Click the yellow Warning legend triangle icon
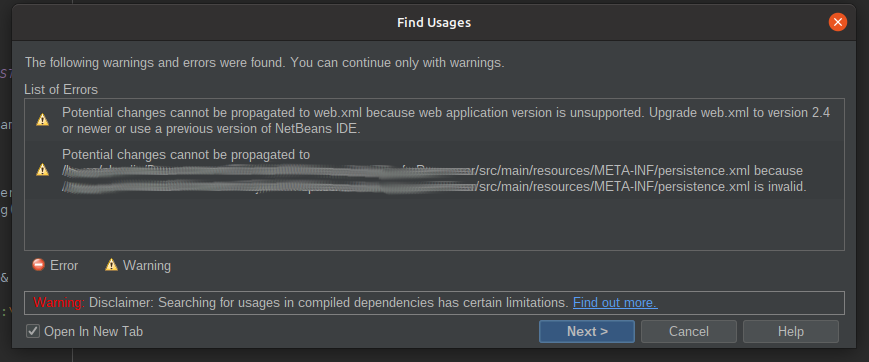Screen dimensions: 869x362 click(x=111, y=265)
